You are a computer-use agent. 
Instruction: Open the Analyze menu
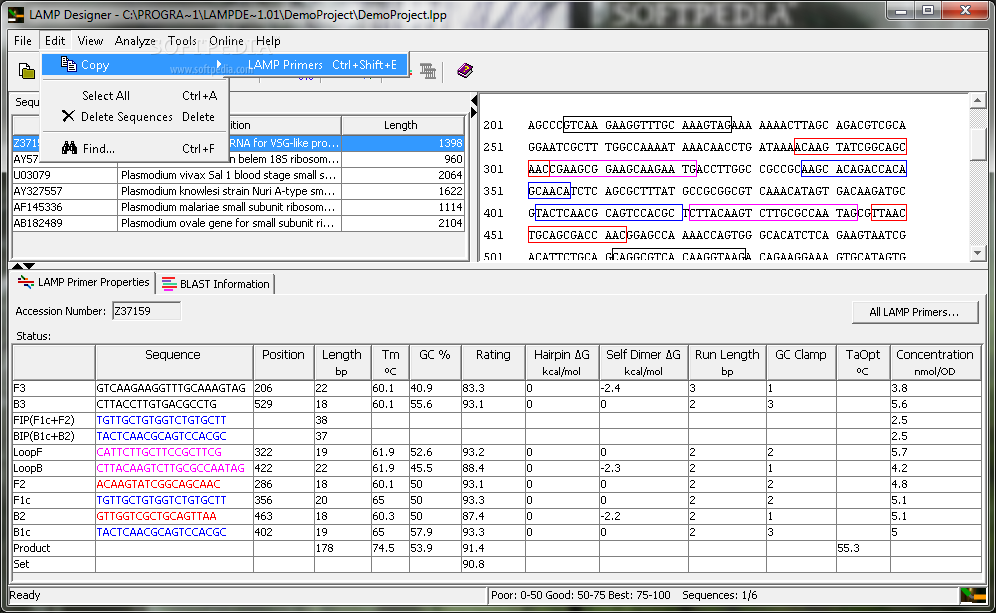click(135, 41)
